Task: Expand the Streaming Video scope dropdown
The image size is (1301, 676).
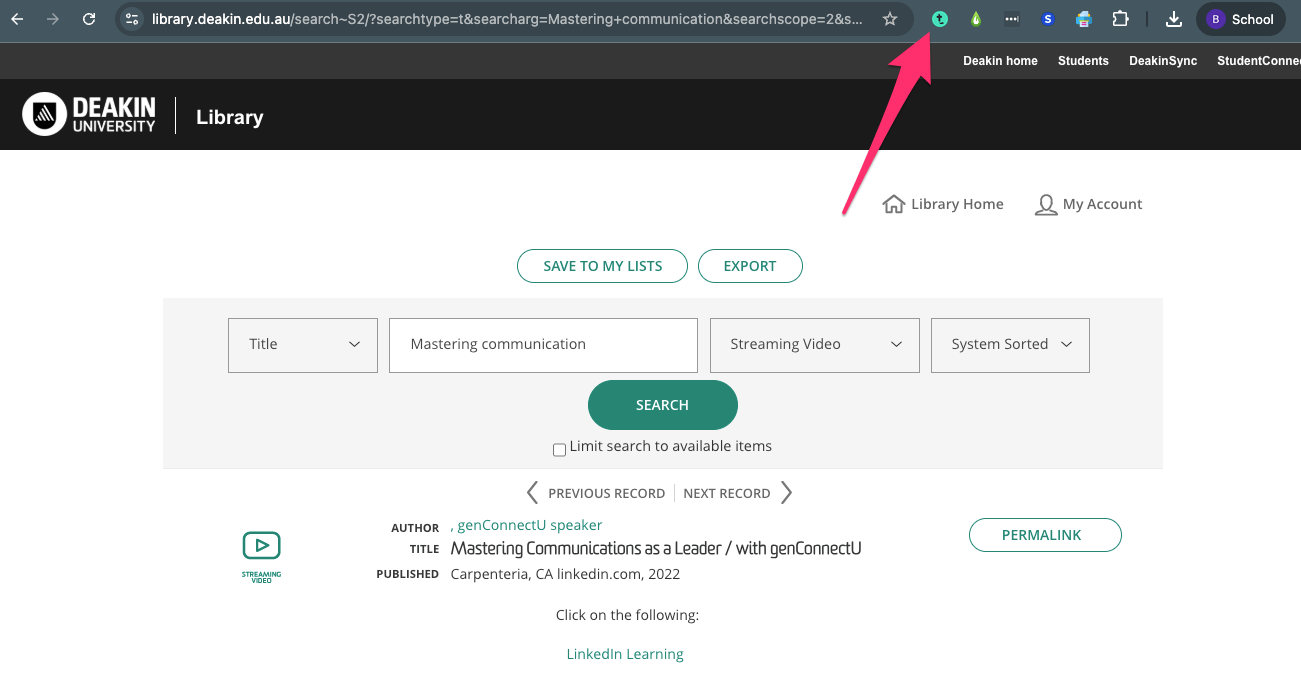Action: pos(814,345)
